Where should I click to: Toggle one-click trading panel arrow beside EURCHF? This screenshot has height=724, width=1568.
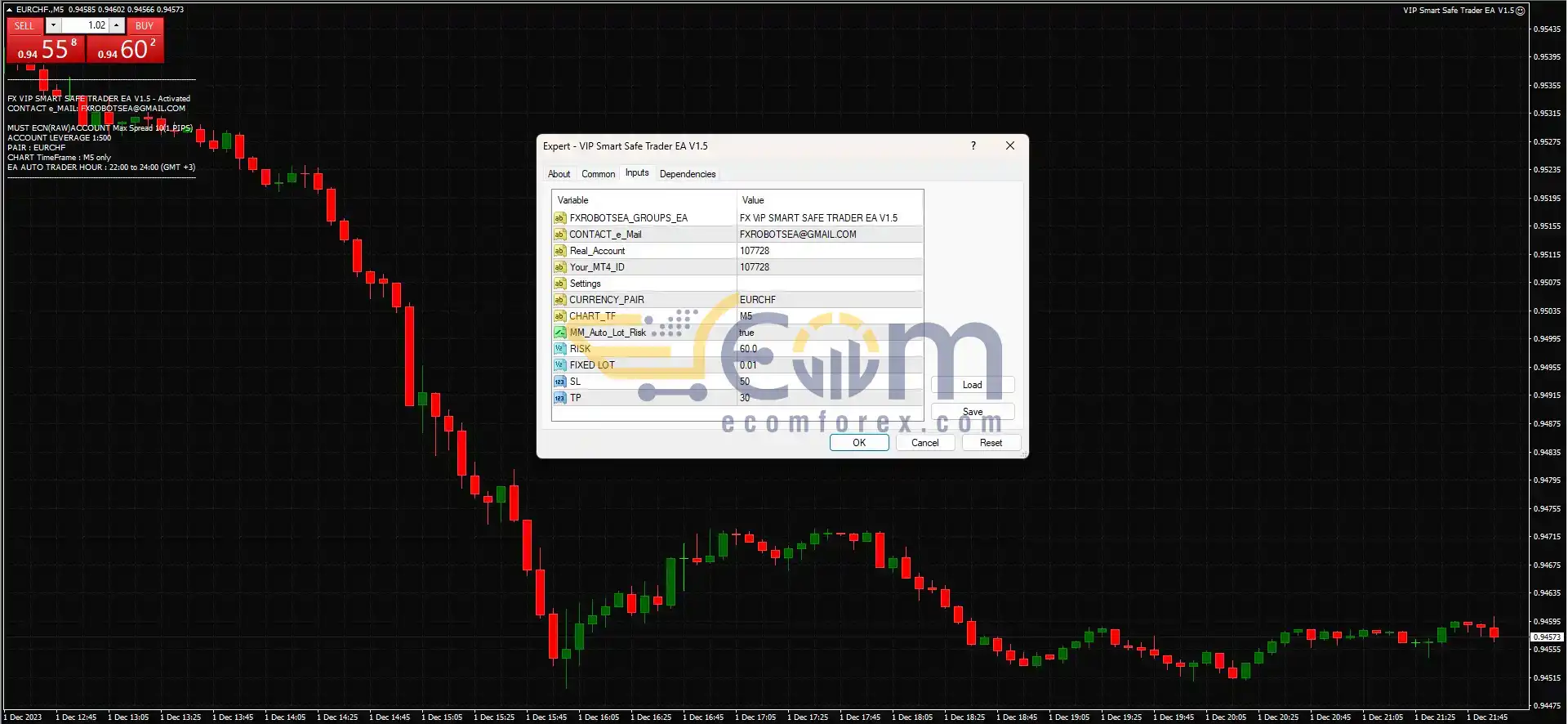9,10
